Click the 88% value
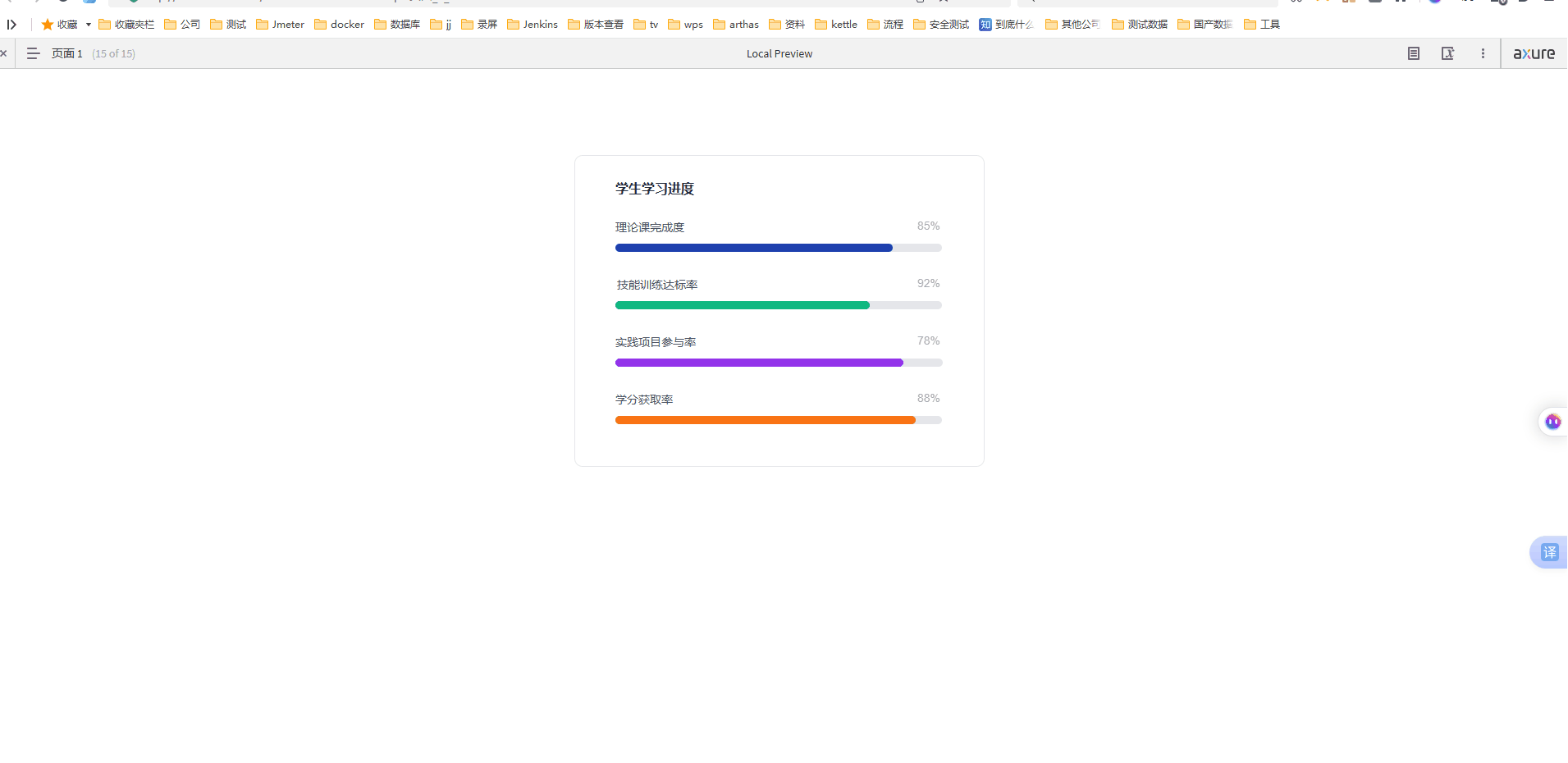 pyautogui.click(x=929, y=398)
